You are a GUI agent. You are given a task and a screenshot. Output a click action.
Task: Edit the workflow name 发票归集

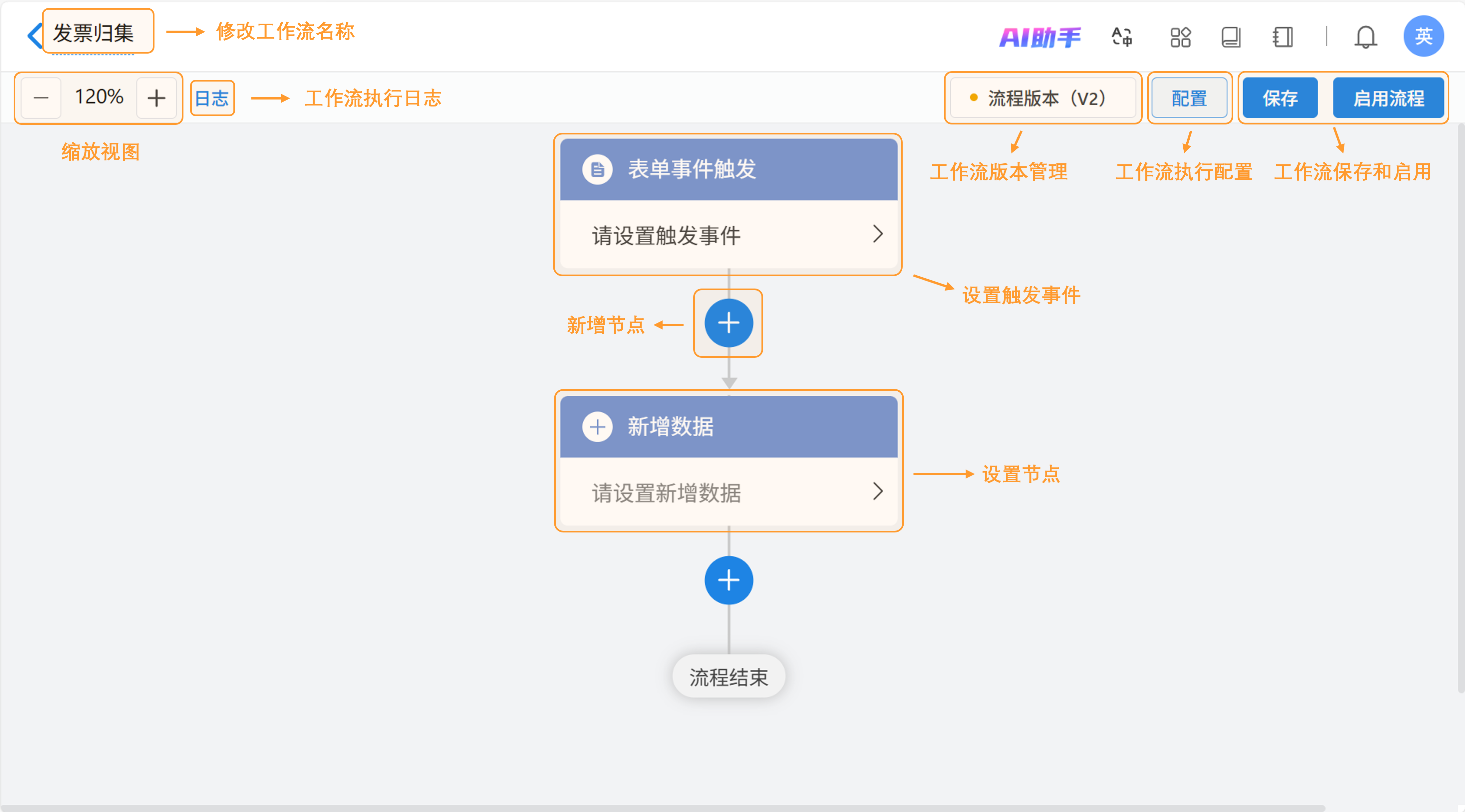pyautogui.click(x=93, y=33)
